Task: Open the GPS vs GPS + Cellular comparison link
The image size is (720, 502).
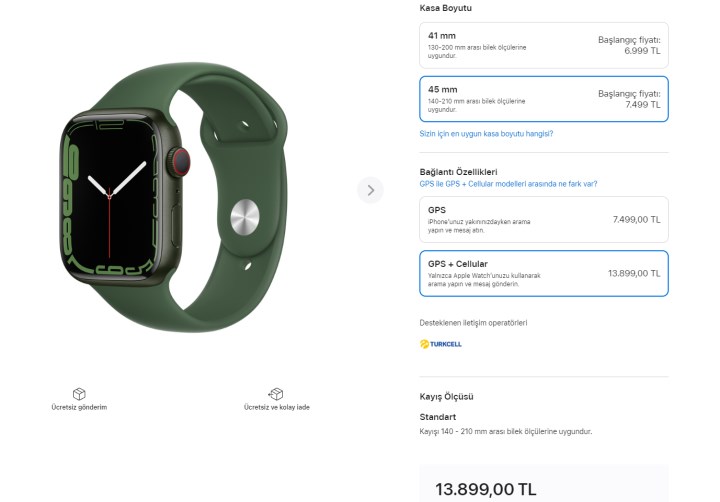Action: tap(508, 184)
